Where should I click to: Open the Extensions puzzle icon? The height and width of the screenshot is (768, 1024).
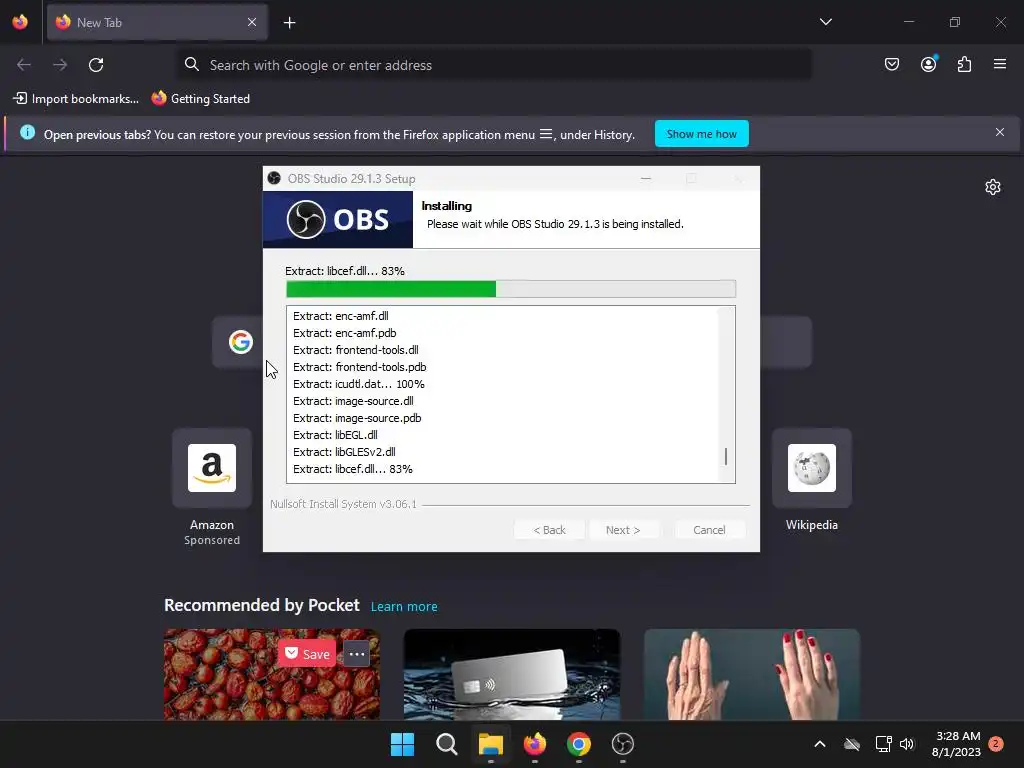click(x=964, y=64)
